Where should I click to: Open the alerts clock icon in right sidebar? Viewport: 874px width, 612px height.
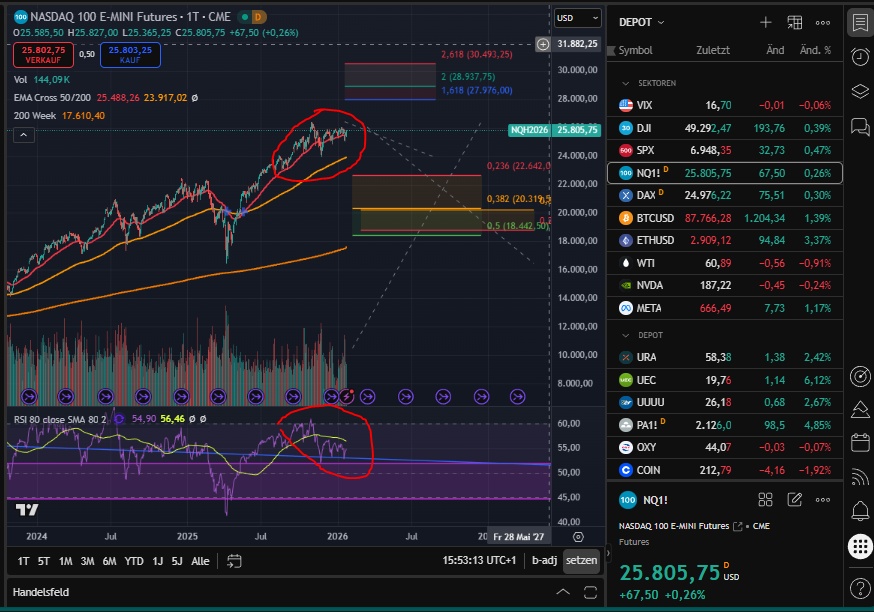point(859,57)
